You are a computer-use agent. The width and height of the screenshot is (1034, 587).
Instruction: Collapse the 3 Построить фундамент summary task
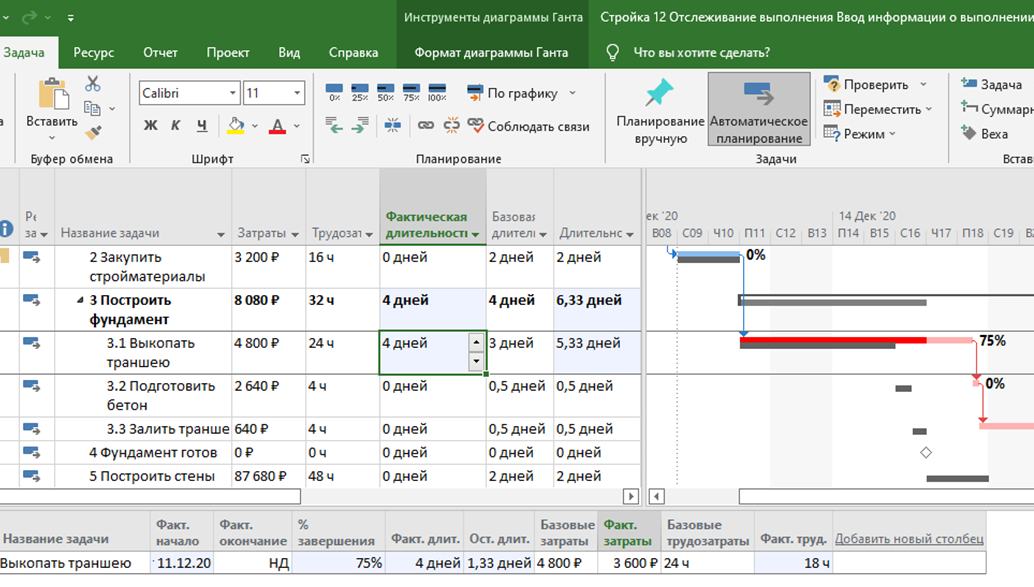80,300
